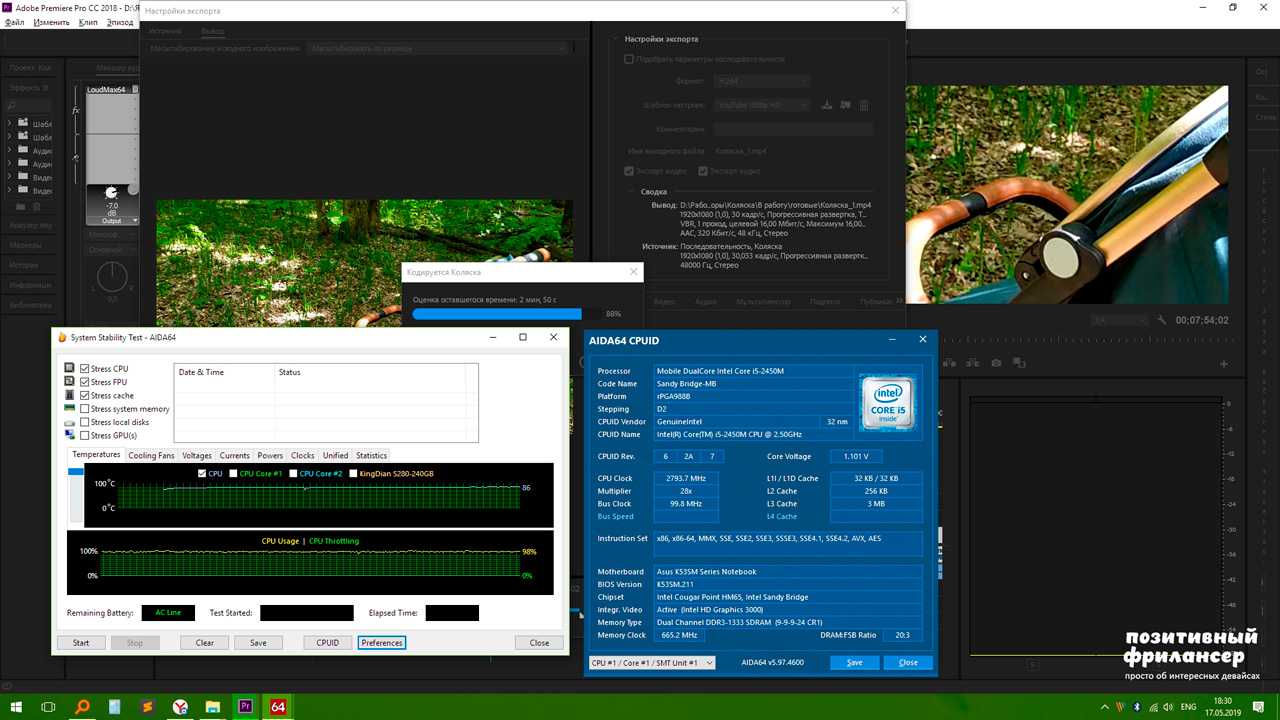Open AIDA64 from the Windows taskbar
Screen dimensions: 1280x720
(278, 707)
